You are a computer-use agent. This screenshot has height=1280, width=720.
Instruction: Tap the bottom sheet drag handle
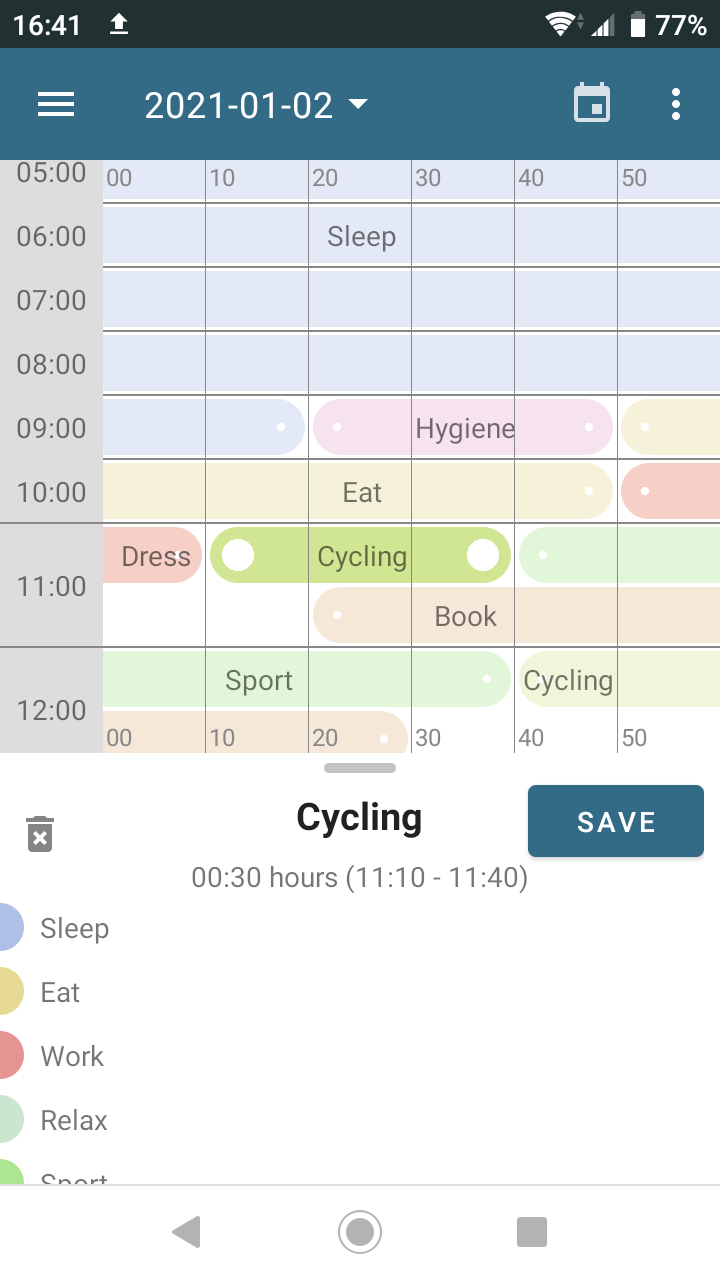[x=360, y=768]
